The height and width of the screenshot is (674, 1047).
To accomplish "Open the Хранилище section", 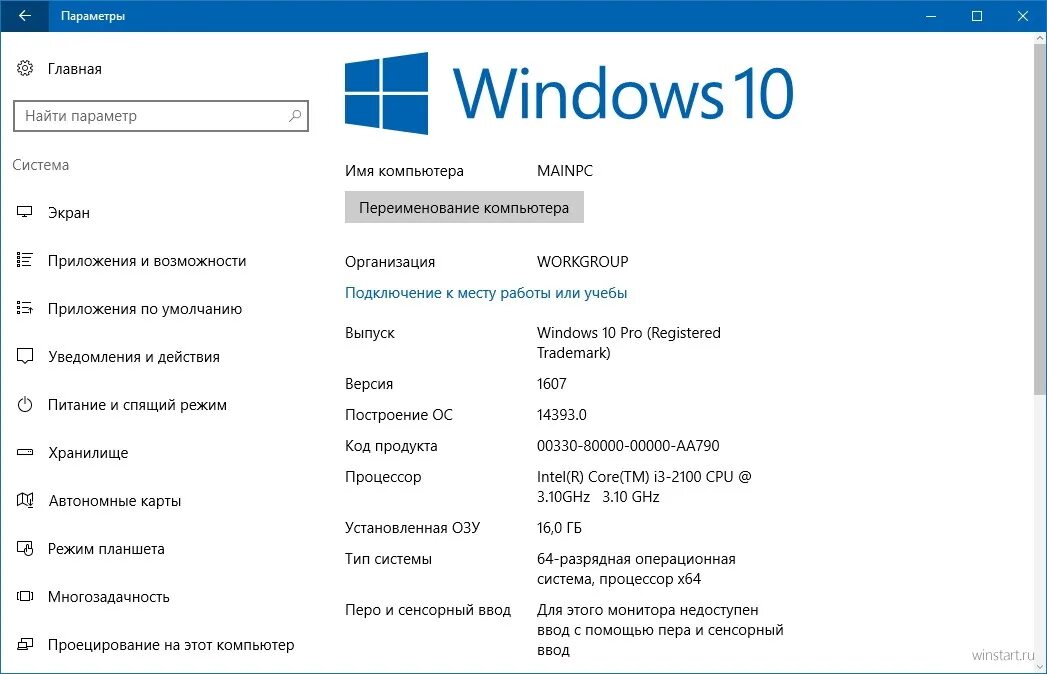I will point(88,453).
